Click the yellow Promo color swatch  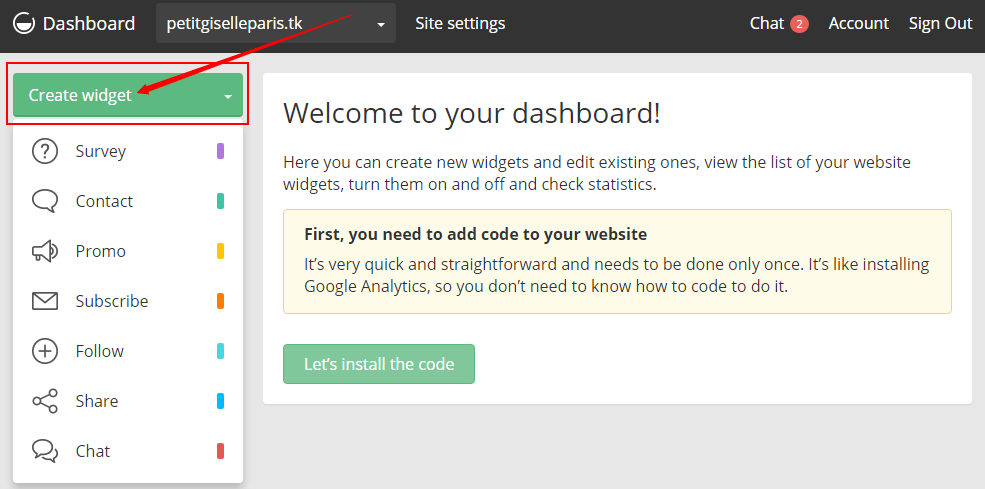pos(220,251)
